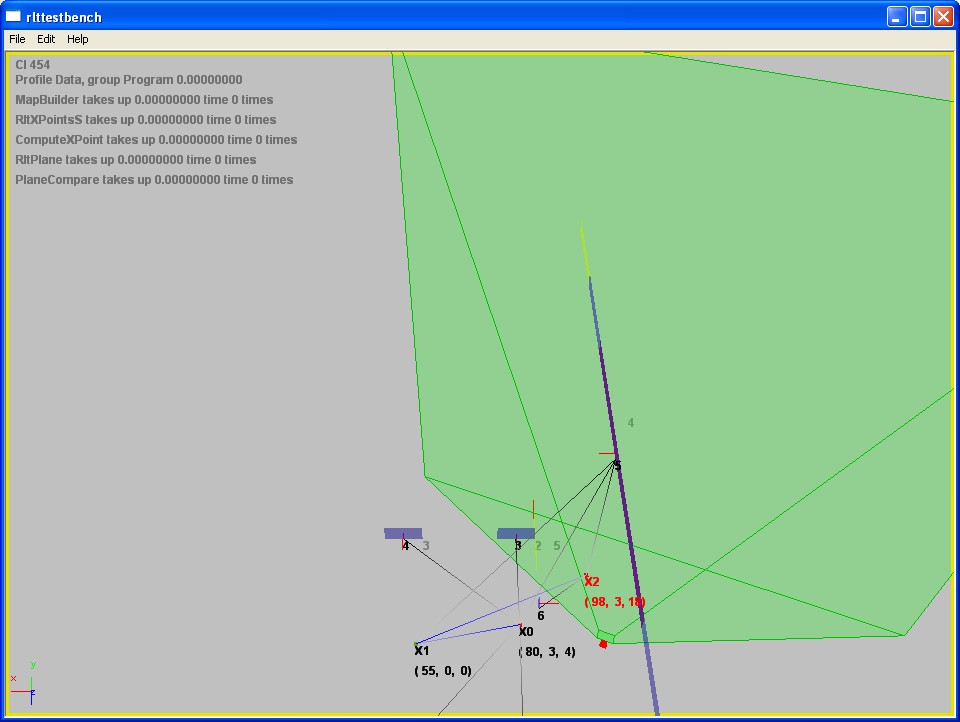Select the red X2 point label
The height and width of the screenshot is (722, 960).
click(x=591, y=581)
